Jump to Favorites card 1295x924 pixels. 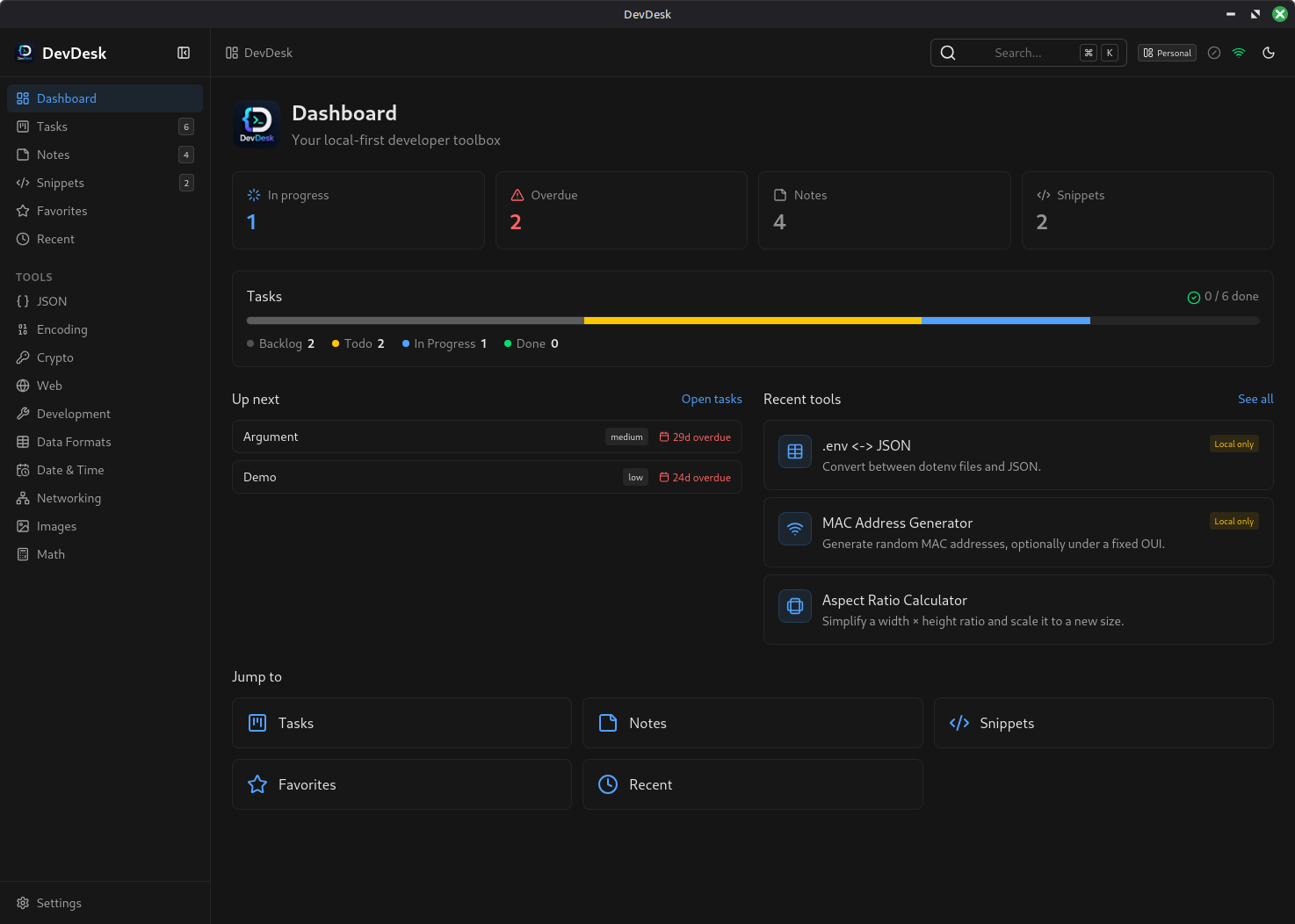click(402, 784)
